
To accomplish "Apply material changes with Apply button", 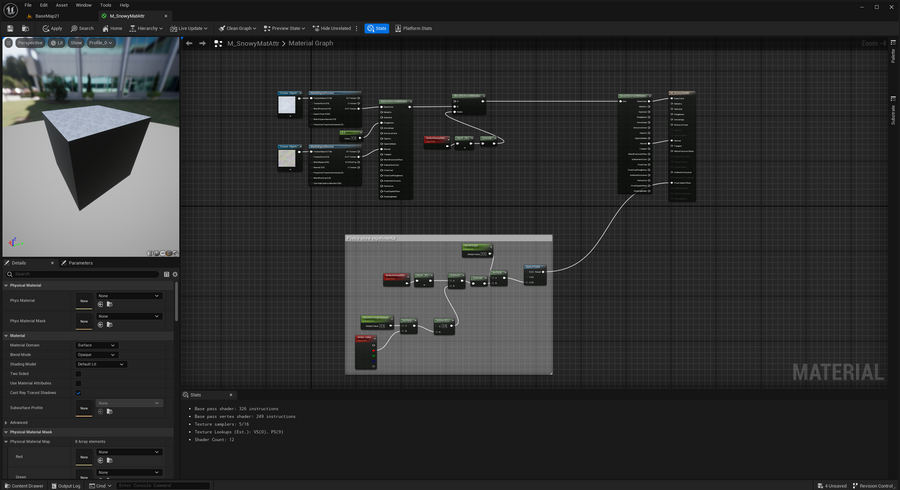I will [x=52, y=28].
